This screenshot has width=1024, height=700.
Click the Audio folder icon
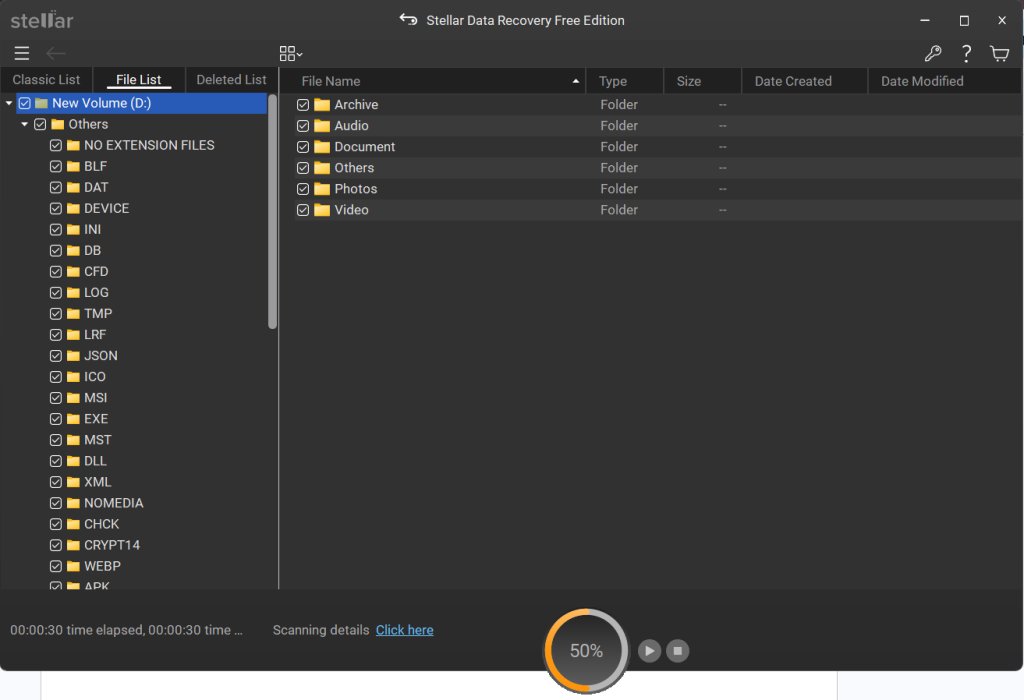pyautogui.click(x=322, y=125)
